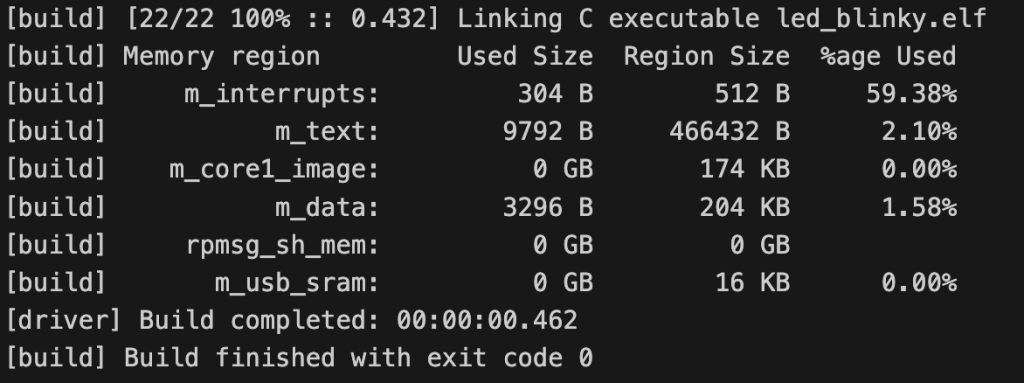Click the 'Used Size' column header
This screenshot has width=1024, height=383.
(x=525, y=57)
